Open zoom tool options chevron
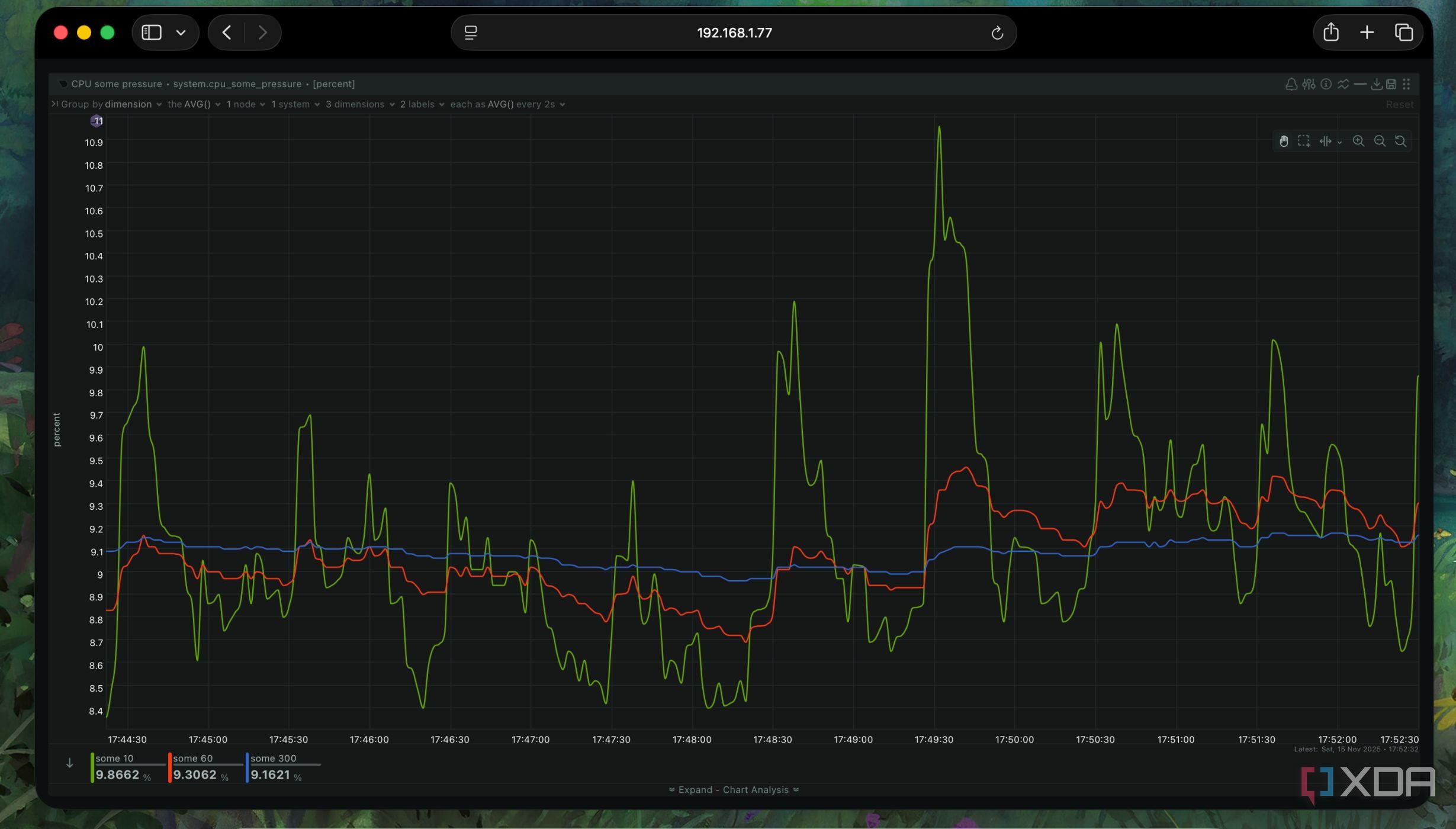Image resolution: width=1456 pixels, height=829 pixels. pos(1339,142)
